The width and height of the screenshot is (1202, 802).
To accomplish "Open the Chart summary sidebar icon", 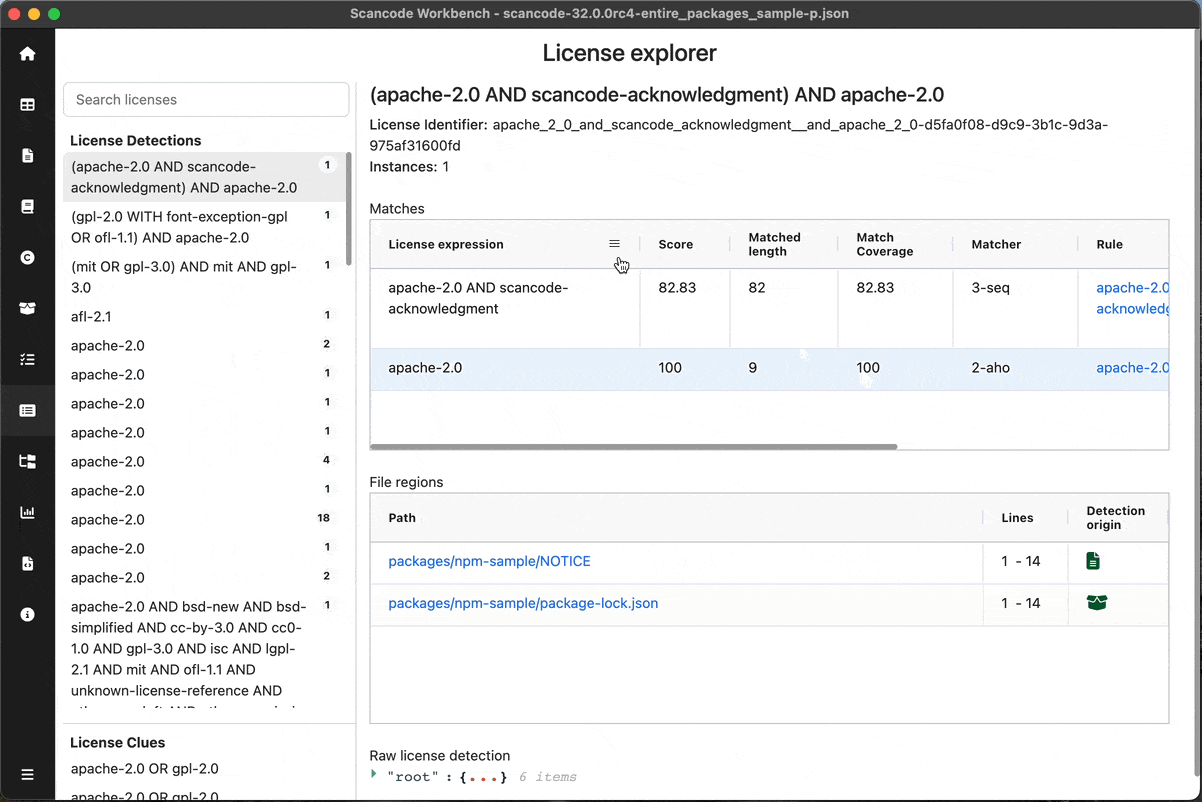I will [x=27, y=512].
